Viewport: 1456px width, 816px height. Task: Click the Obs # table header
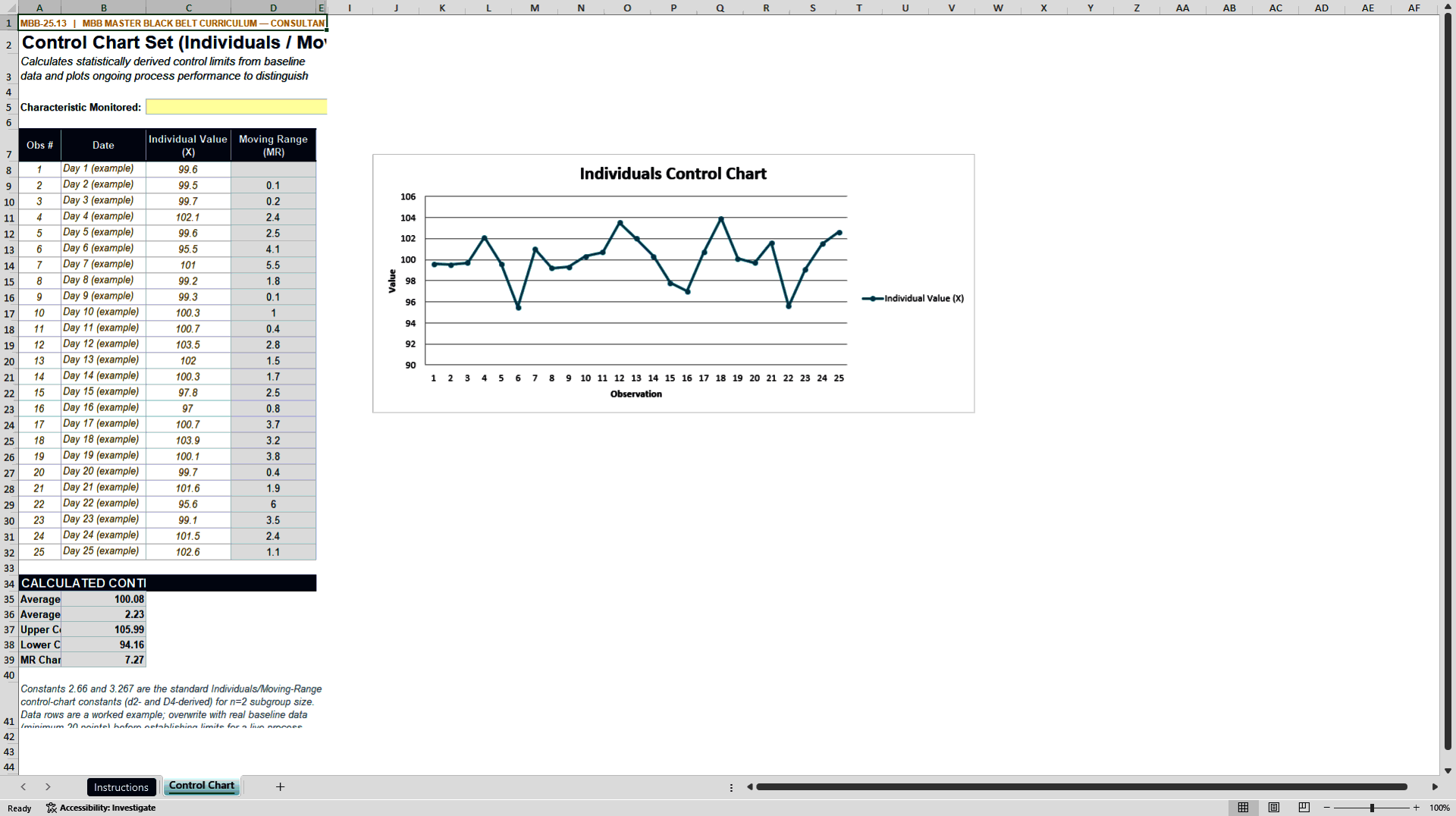pyautogui.click(x=39, y=145)
